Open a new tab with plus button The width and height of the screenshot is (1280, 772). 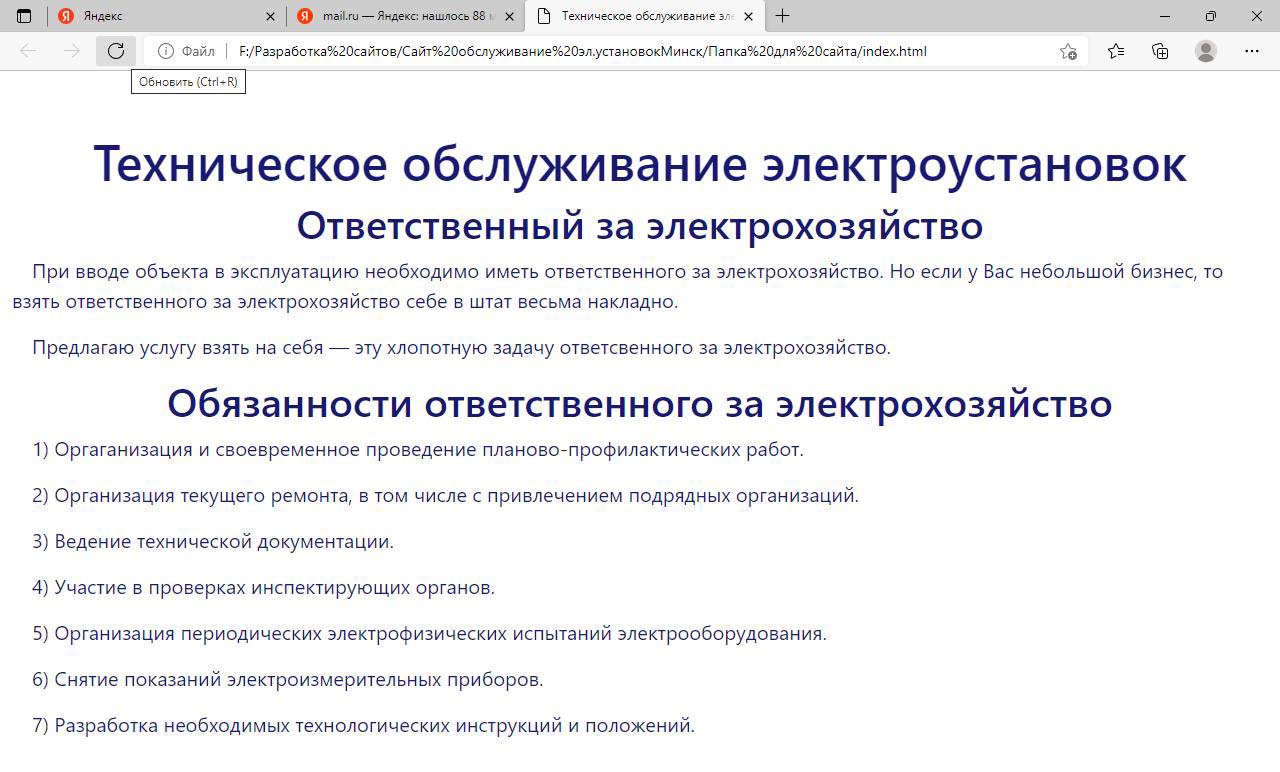click(x=782, y=16)
